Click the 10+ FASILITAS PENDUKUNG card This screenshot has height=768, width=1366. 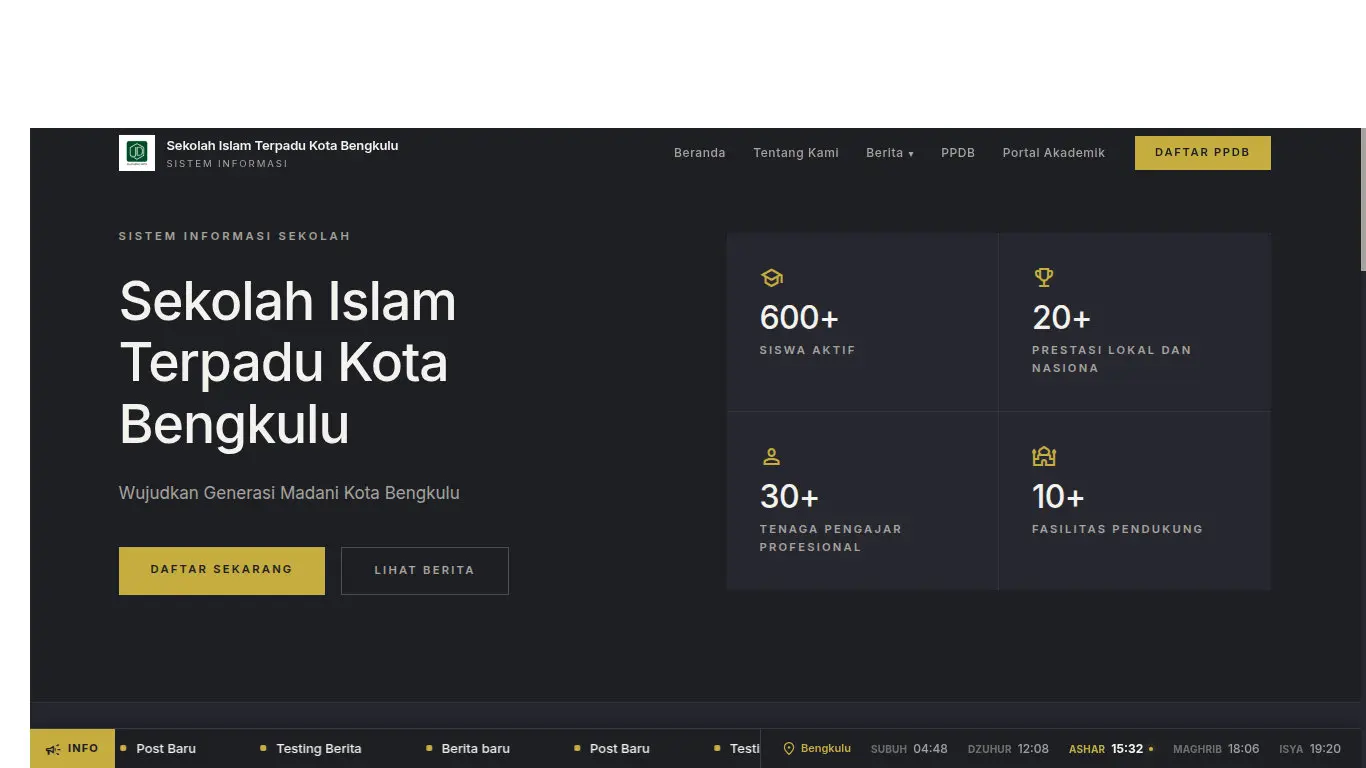1135,501
